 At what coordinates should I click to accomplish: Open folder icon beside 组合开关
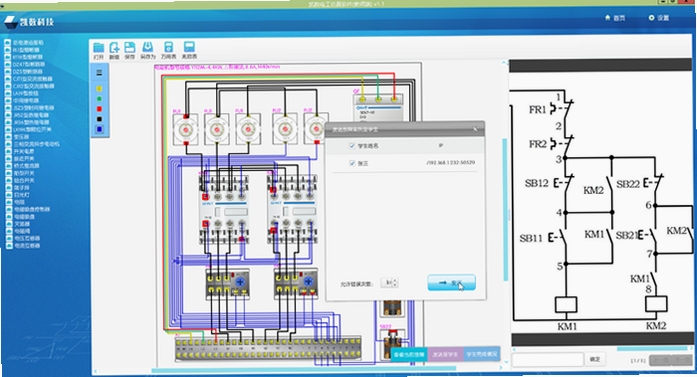pyautogui.click(x=8, y=180)
